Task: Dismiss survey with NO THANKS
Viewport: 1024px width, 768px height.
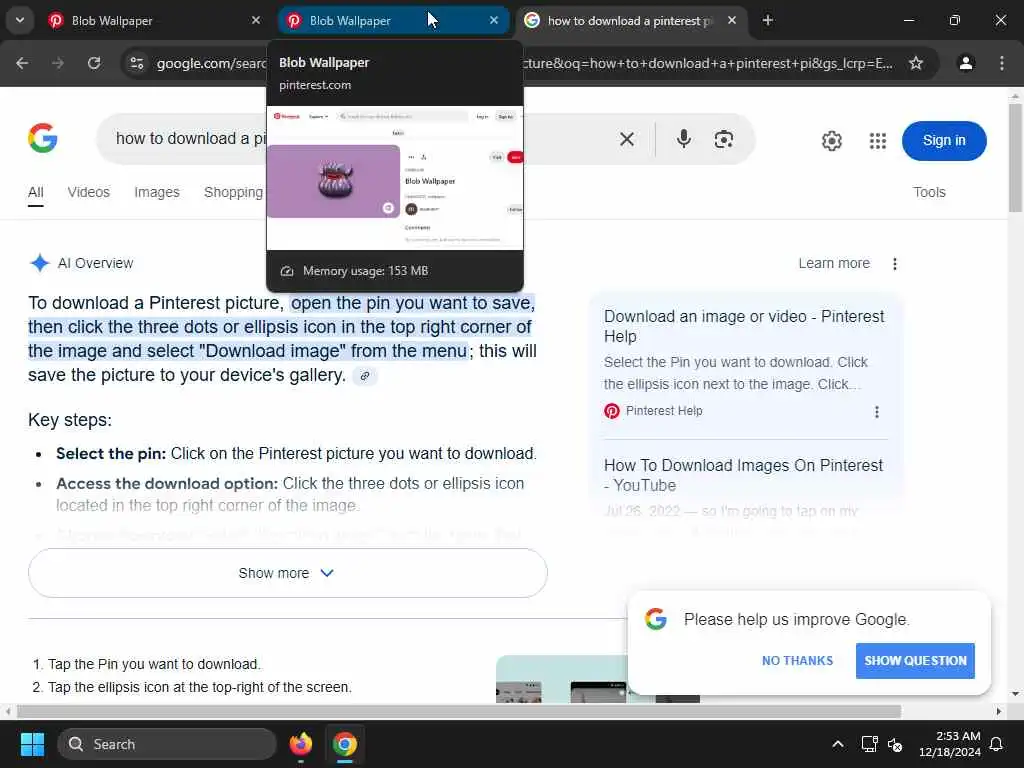Action: pyautogui.click(x=797, y=660)
